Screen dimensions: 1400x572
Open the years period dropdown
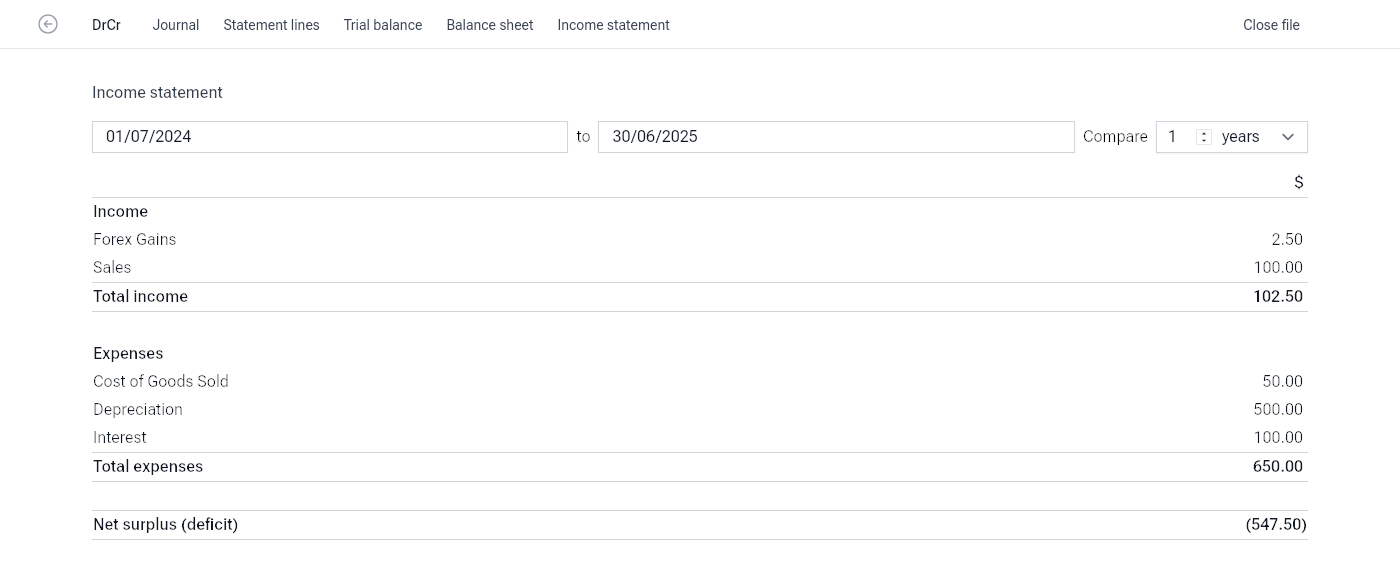[1262, 137]
